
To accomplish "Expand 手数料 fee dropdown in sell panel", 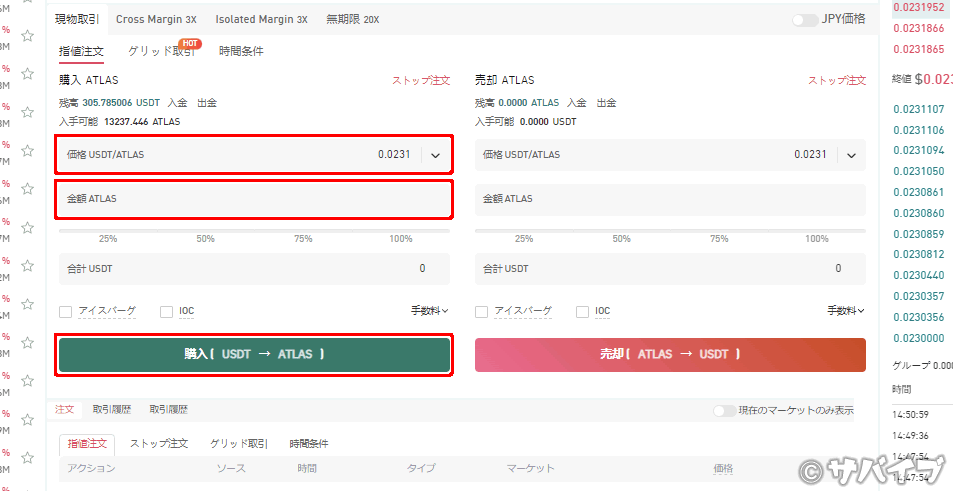I will [x=846, y=311].
